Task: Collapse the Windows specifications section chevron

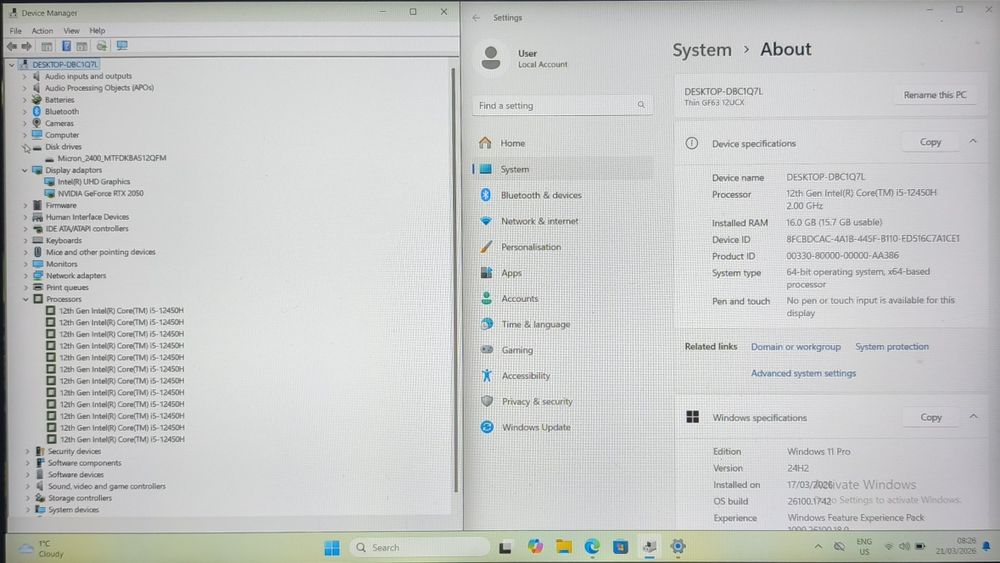Action: (974, 416)
